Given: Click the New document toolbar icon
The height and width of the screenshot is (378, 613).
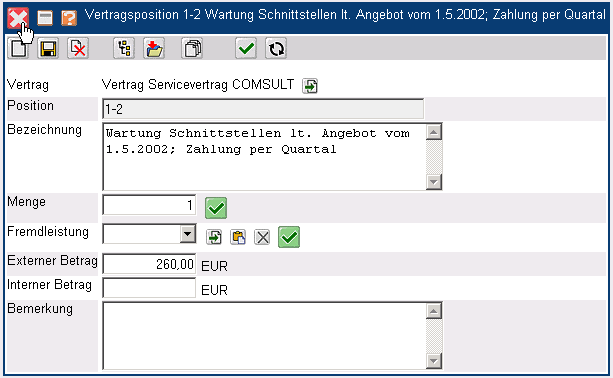Looking at the screenshot, I should (x=18, y=48).
